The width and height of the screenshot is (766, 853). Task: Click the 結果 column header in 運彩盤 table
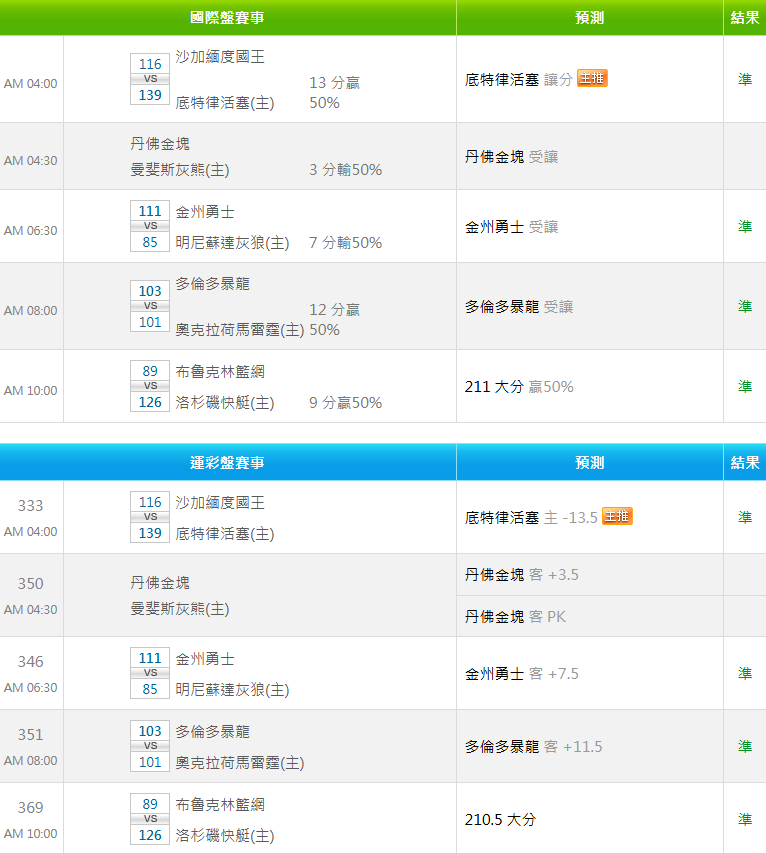tap(745, 463)
